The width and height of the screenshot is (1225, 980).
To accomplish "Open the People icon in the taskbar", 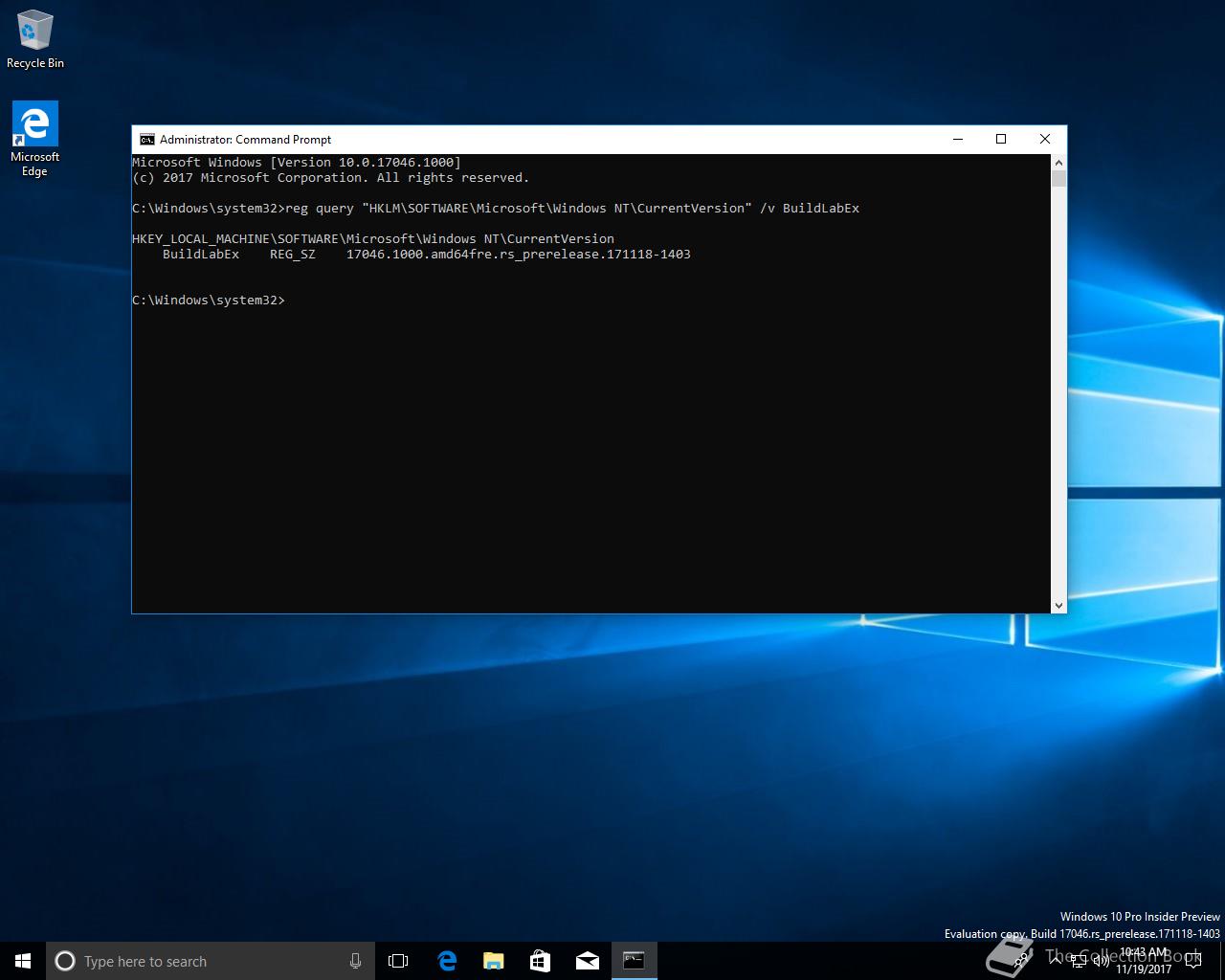I will (1023, 960).
